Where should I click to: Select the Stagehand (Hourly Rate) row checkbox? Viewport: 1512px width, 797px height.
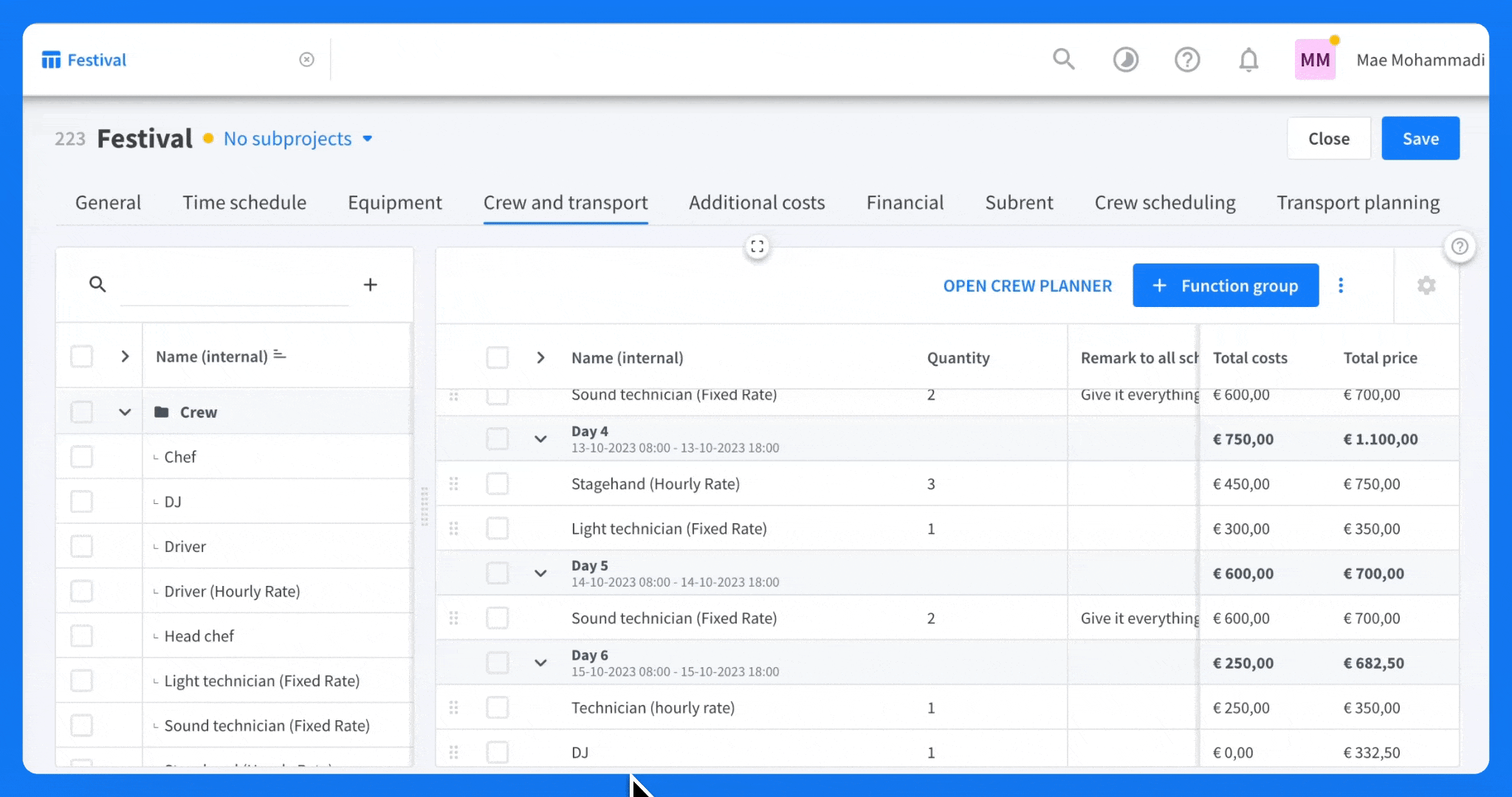(x=498, y=484)
